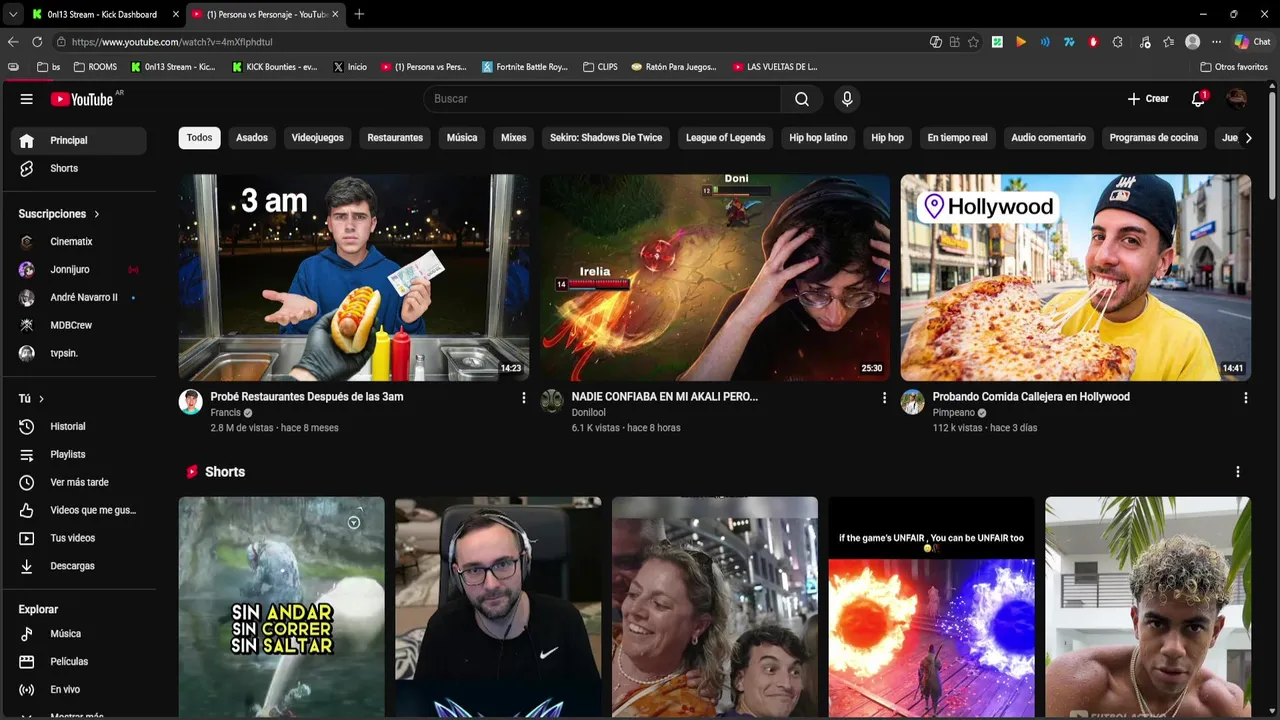1280x720 pixels.
Task: Open Ver más tarde list
Action: [79, 483]
